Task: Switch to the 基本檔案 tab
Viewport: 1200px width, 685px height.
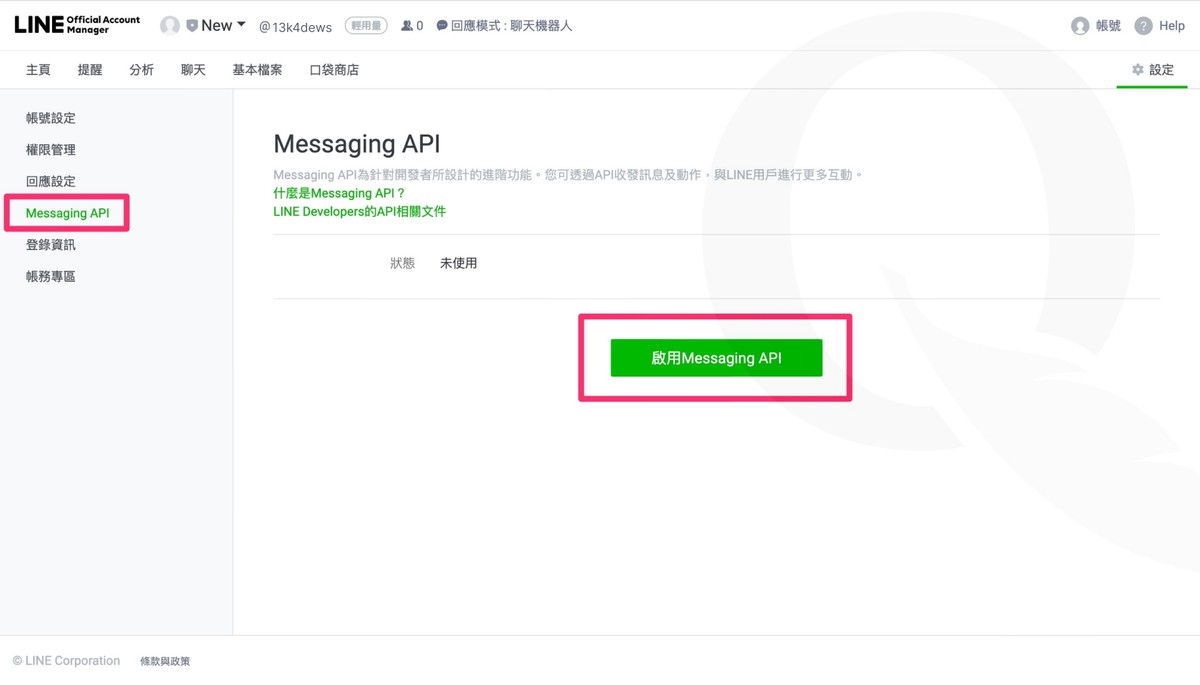Action: [x=257, y=70]
